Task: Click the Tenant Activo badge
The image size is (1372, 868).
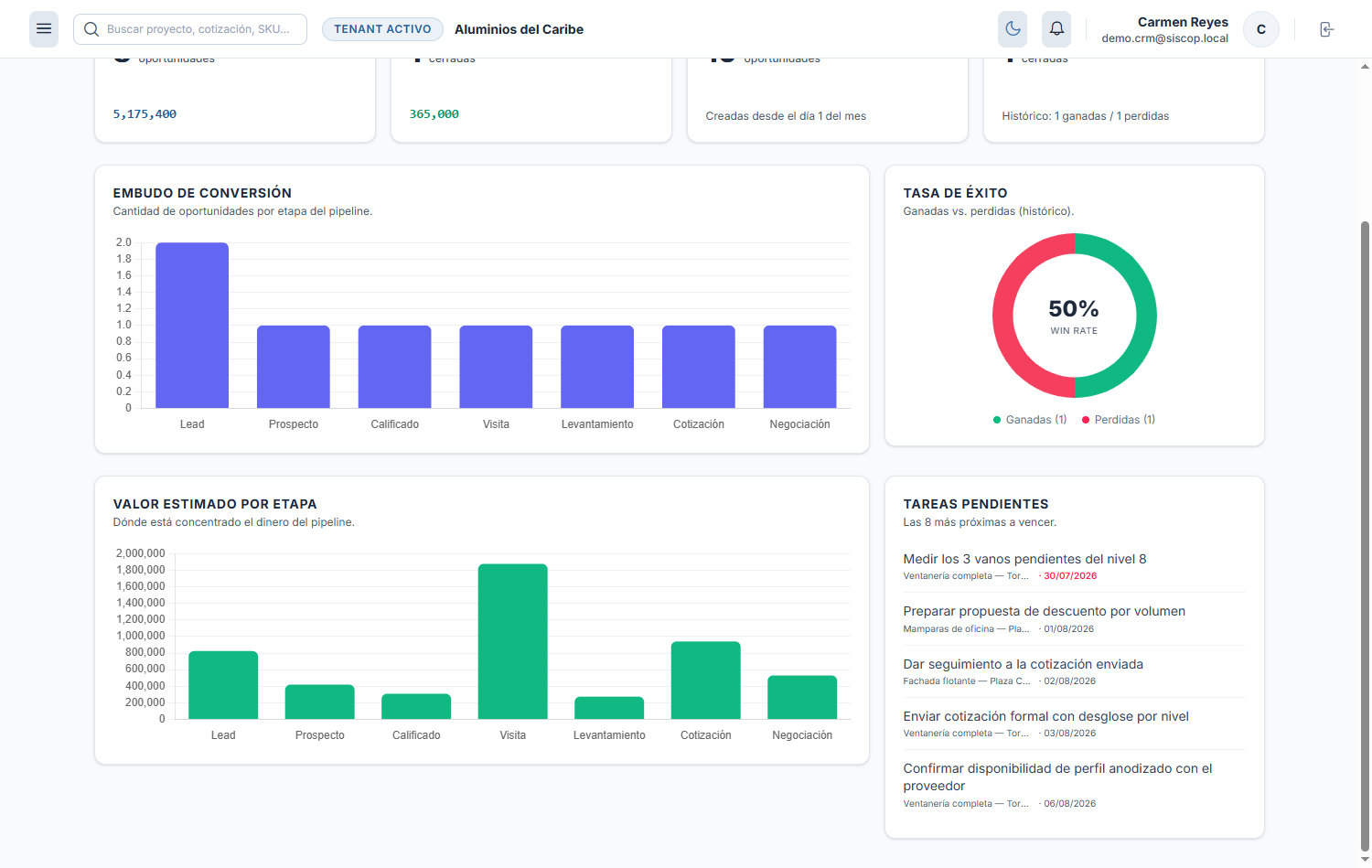Action: (x=382, y=29)
